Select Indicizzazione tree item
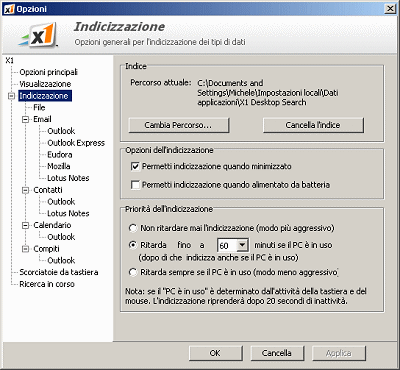 (x=45, y=96)
